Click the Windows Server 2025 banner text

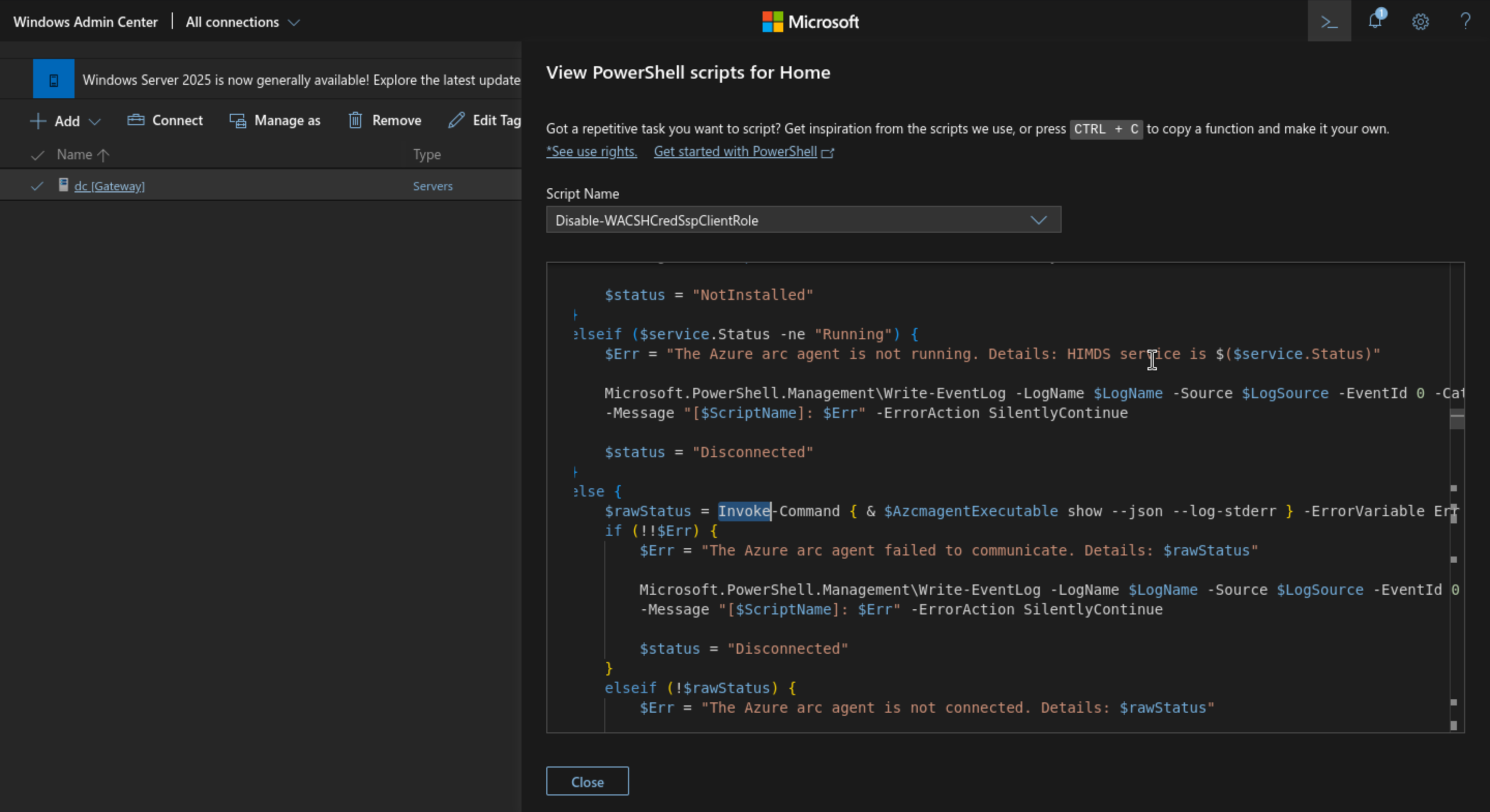301,80
